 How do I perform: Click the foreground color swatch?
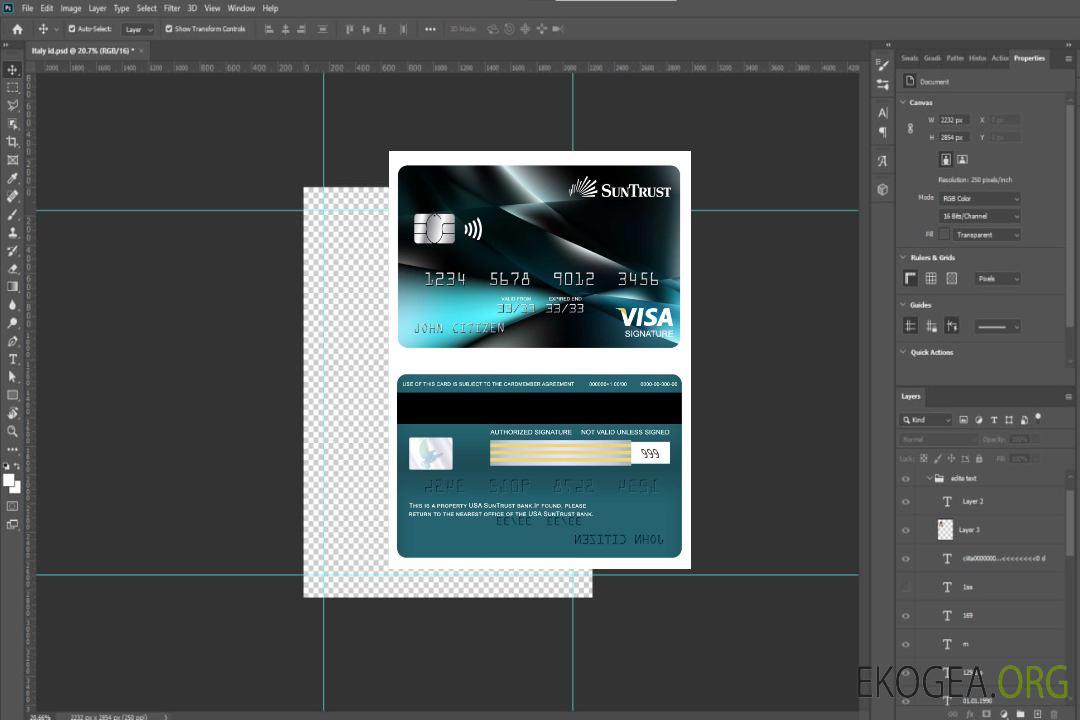pyautogui.click(x=9, y=480)
